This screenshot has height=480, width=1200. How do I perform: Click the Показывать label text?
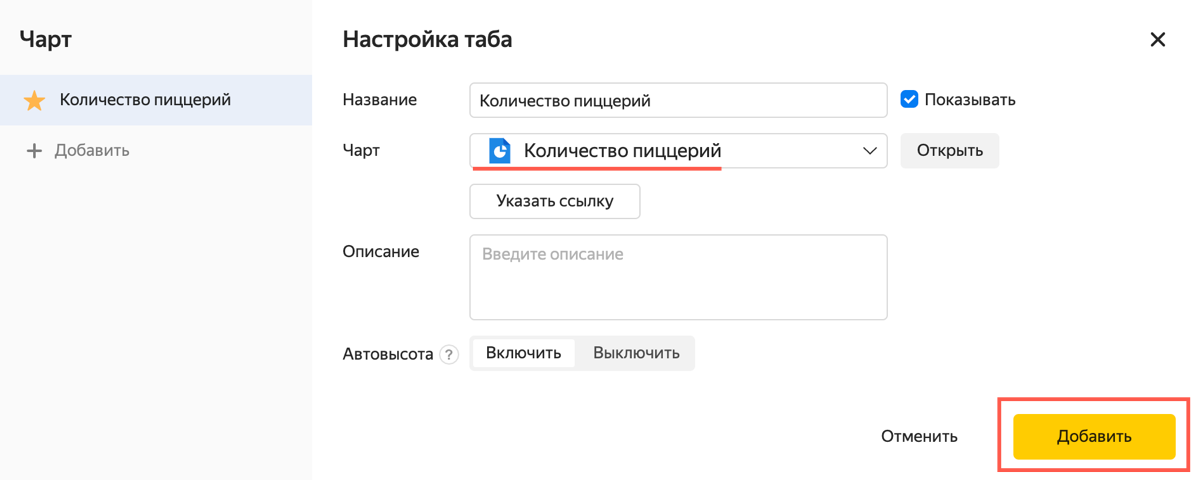point(970,99)
